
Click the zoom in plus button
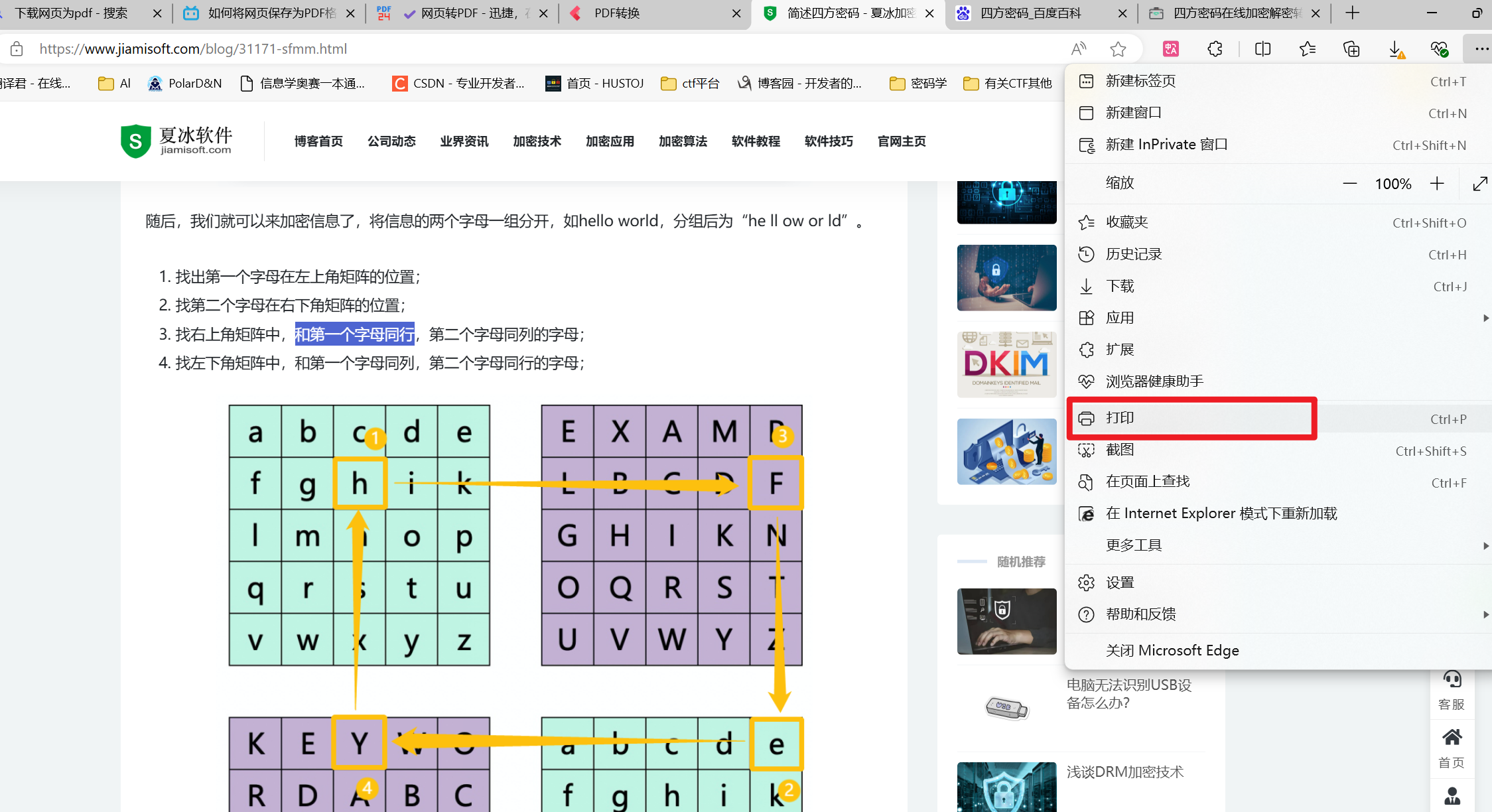[x=1437, y=184]
